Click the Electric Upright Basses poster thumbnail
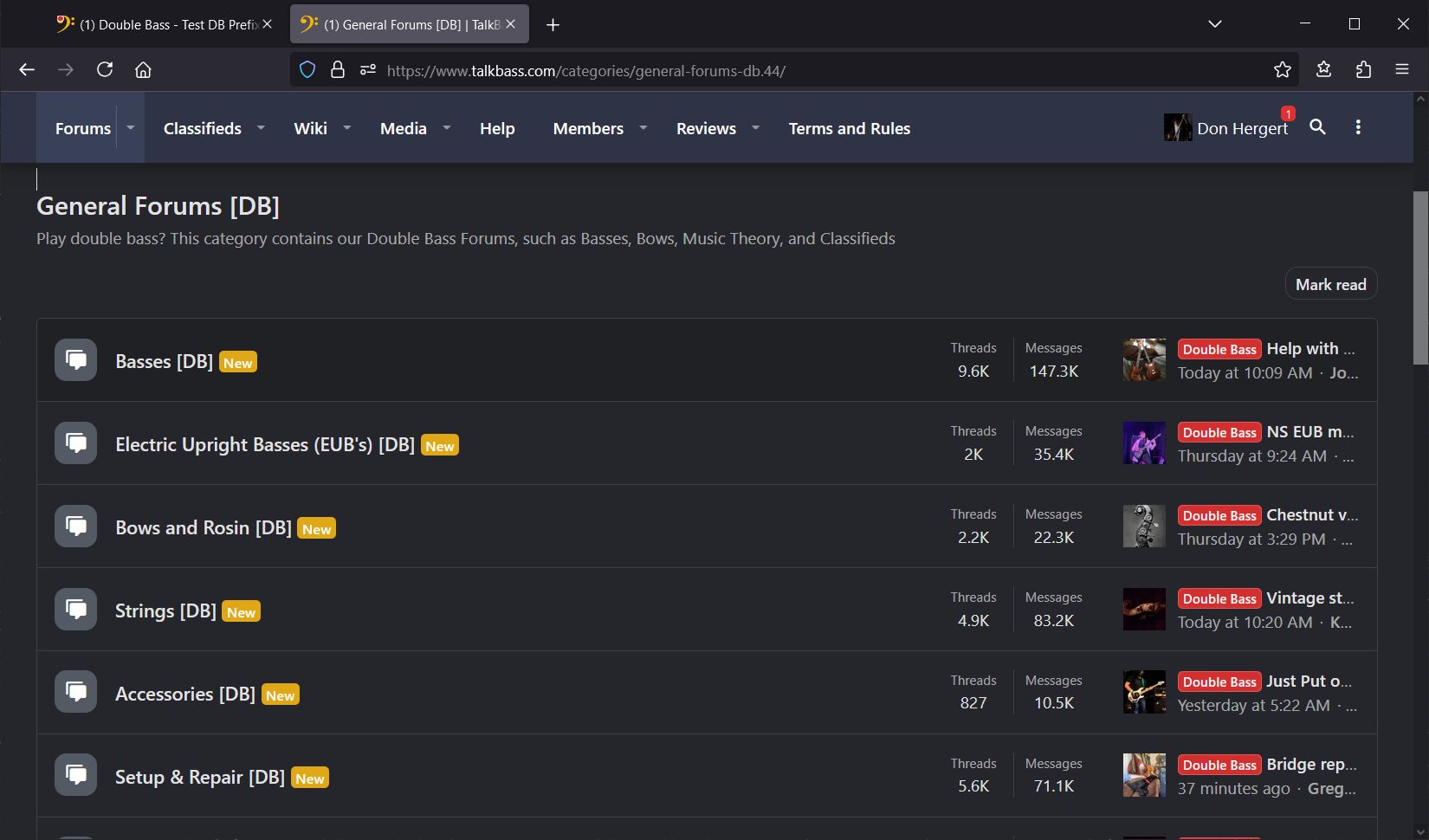This screenshot has height=840, width=1429. tap(1144, 443)
